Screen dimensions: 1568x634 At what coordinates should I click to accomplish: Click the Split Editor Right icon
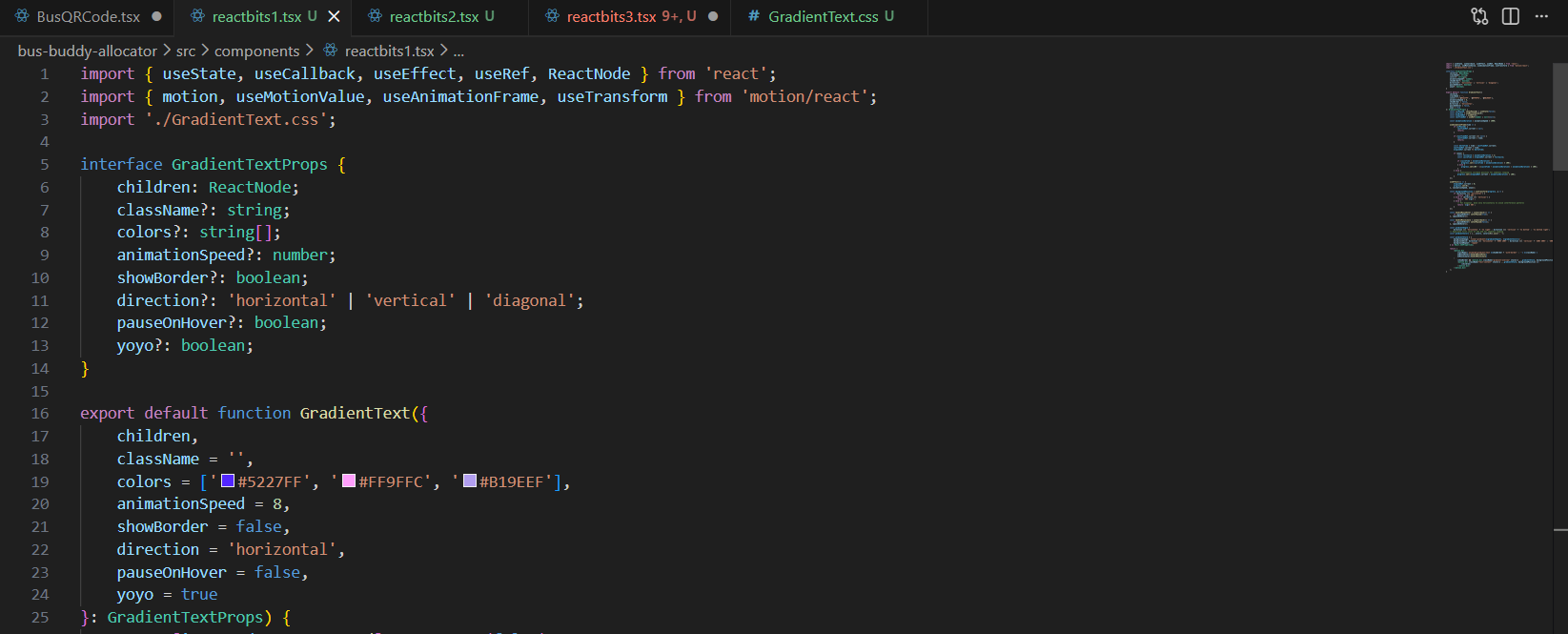1511,16
